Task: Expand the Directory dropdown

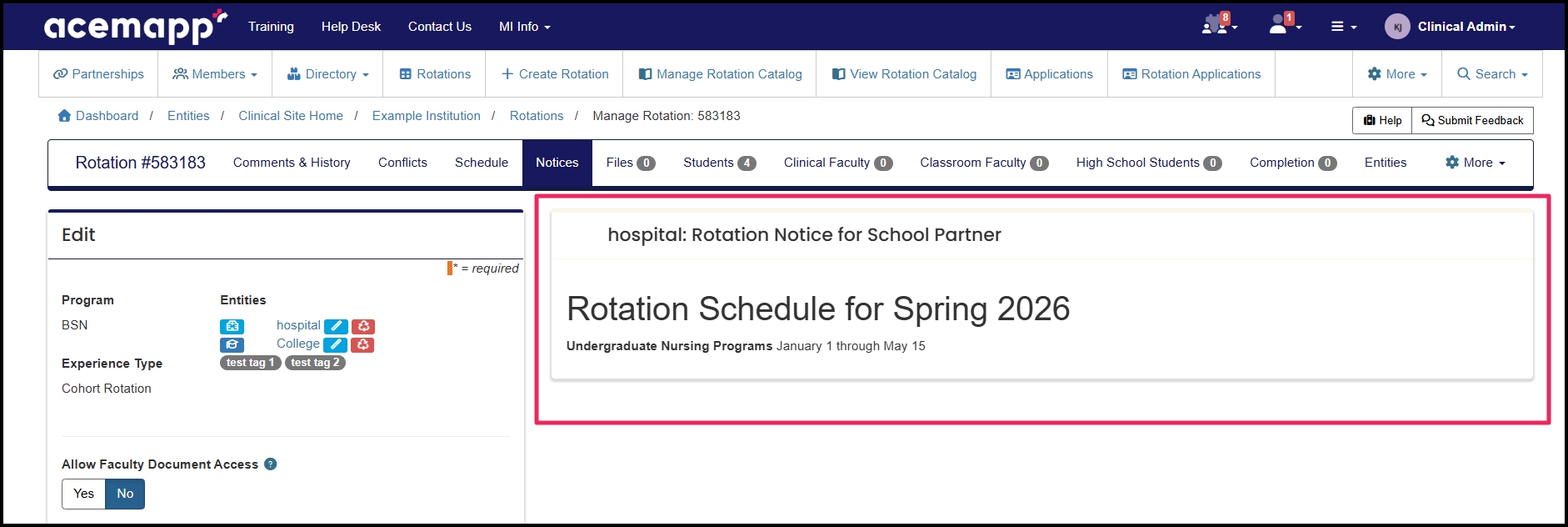Action: tap(327, 74)
